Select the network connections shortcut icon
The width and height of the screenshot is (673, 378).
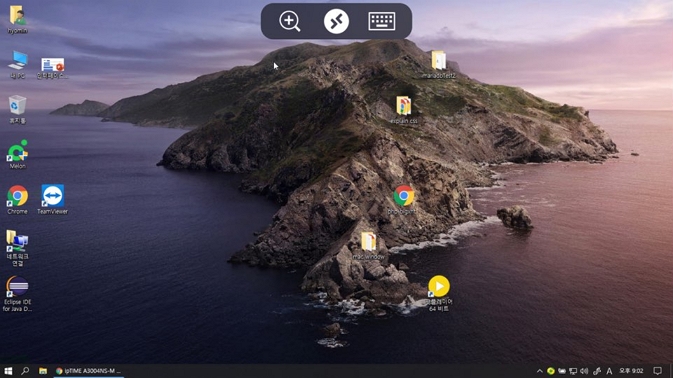point(18,248)
